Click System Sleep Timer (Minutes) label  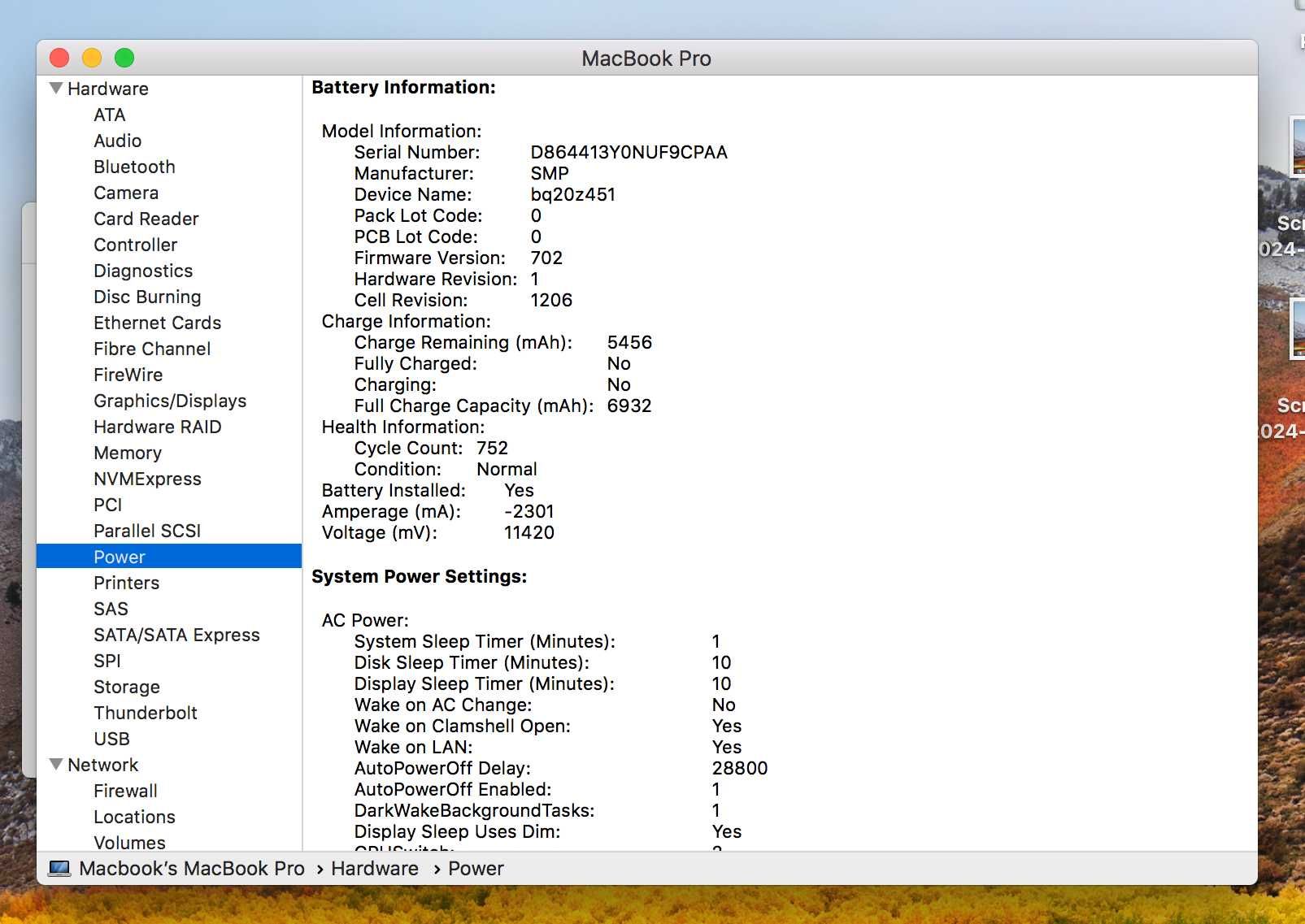click(485, 641)
